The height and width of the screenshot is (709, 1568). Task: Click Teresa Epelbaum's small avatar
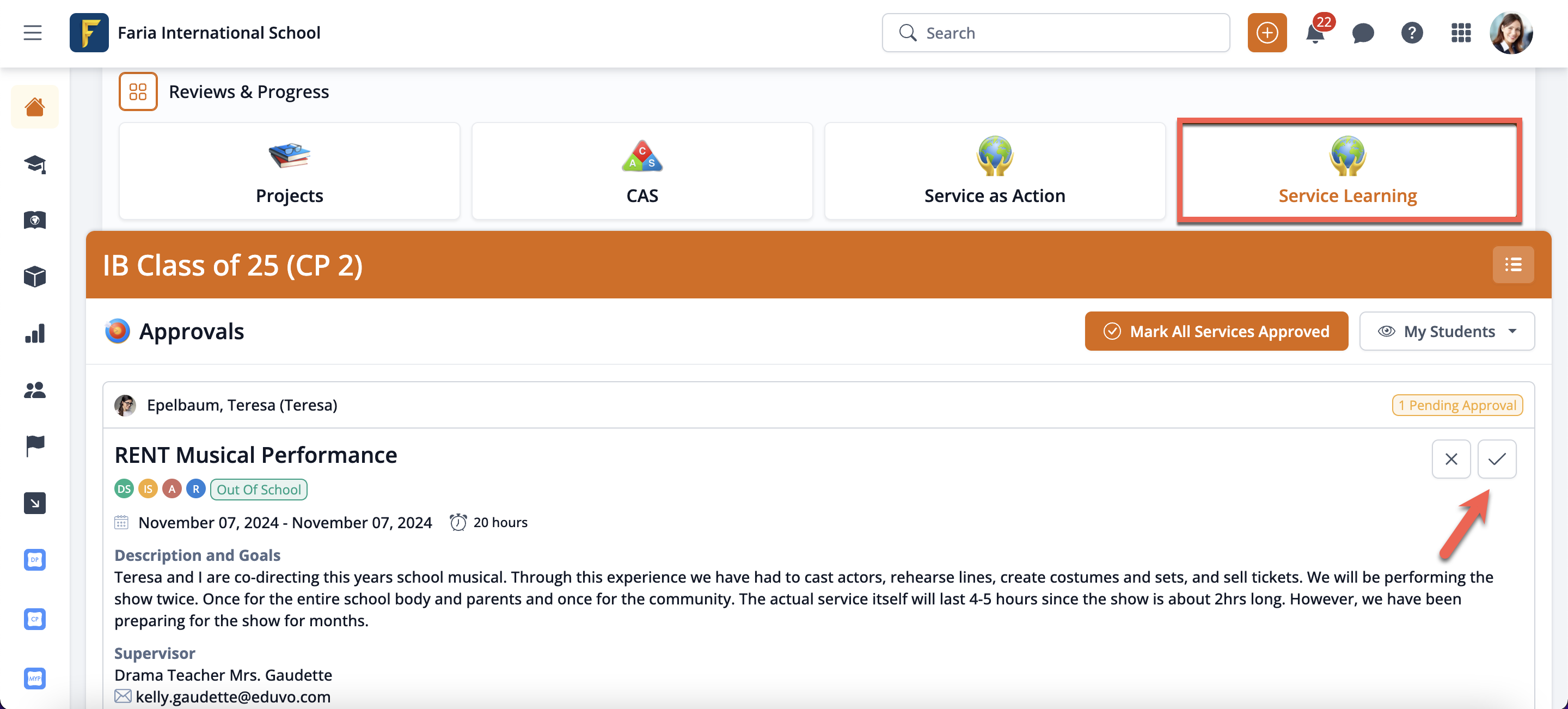(125, 405)
